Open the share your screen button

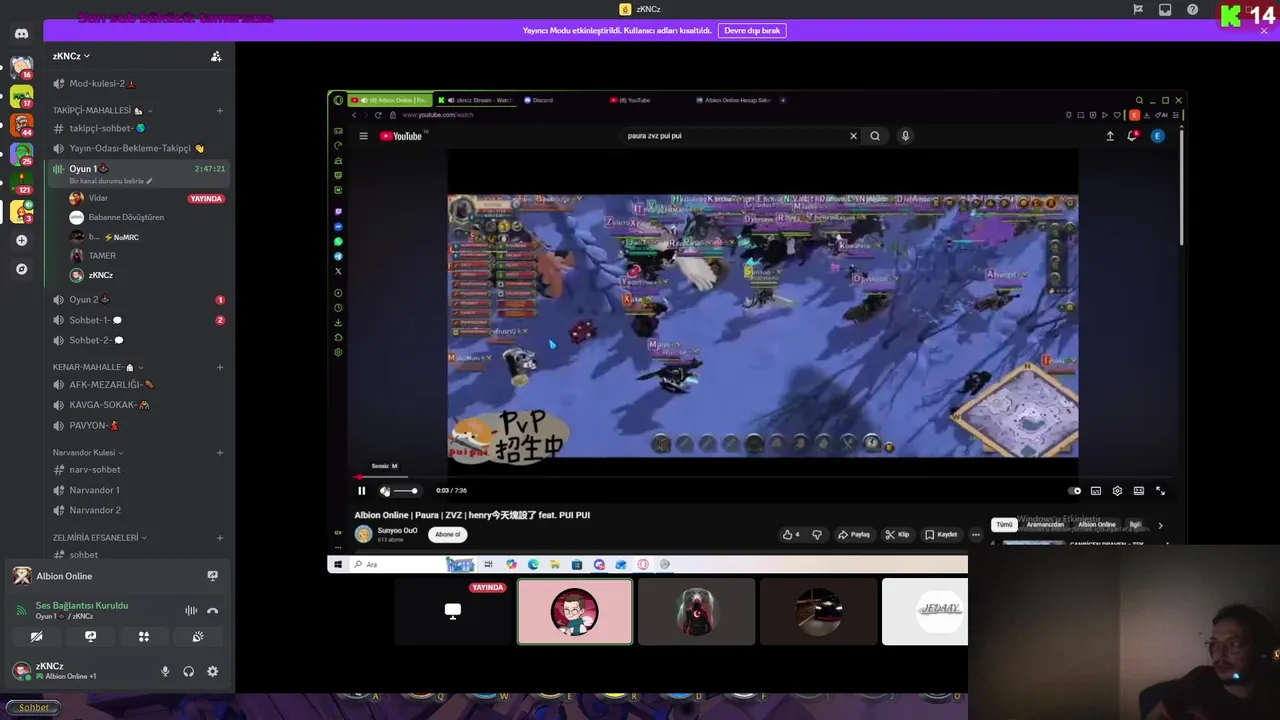[90, 636]
